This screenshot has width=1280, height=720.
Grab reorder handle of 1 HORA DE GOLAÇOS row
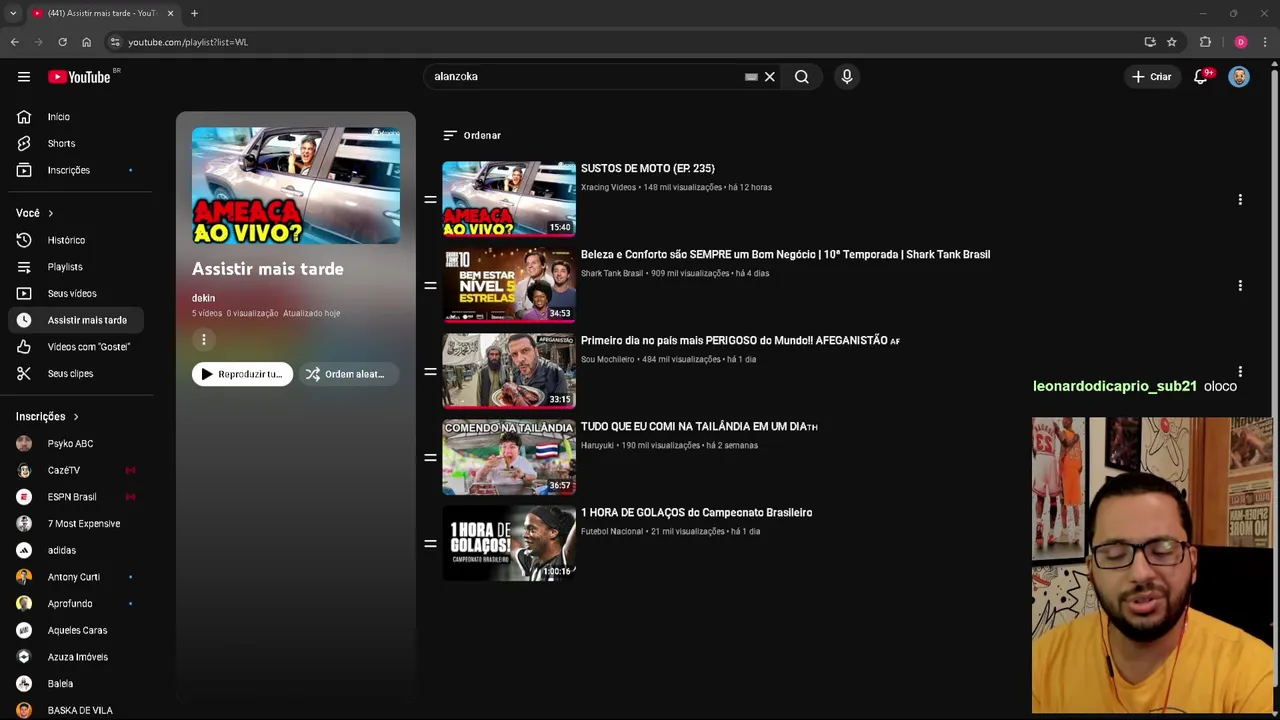point(430,544)
